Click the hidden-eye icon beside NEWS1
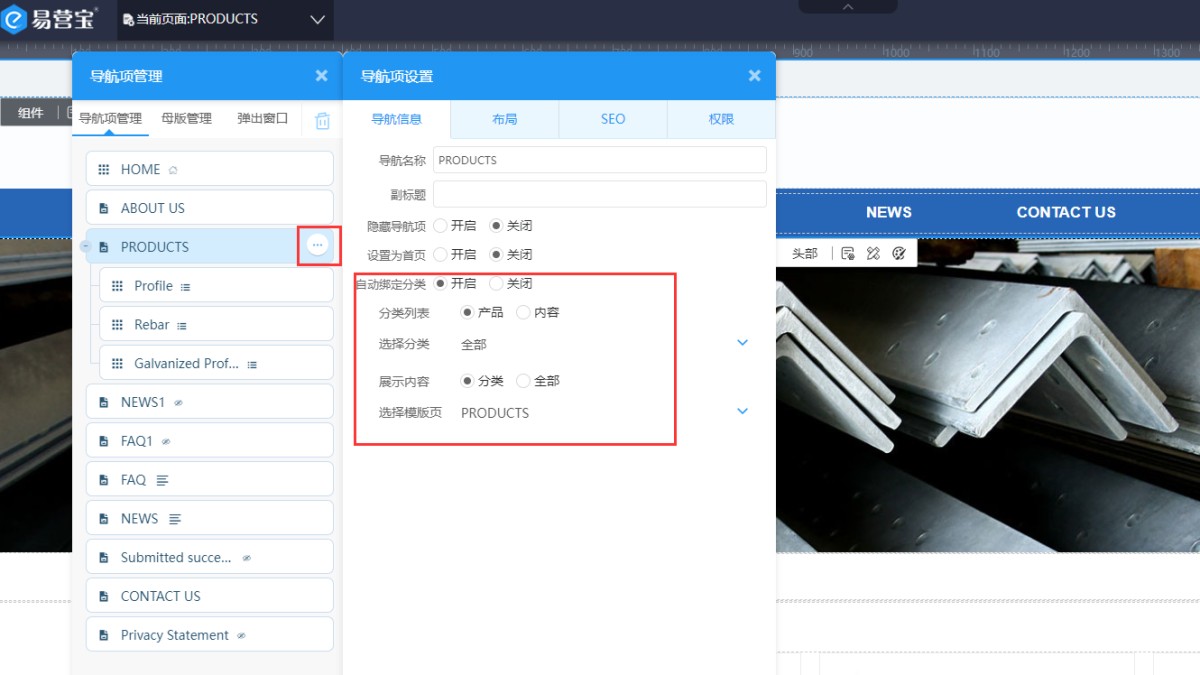This screenshot has width=1200, height=675. coord(178,402)
